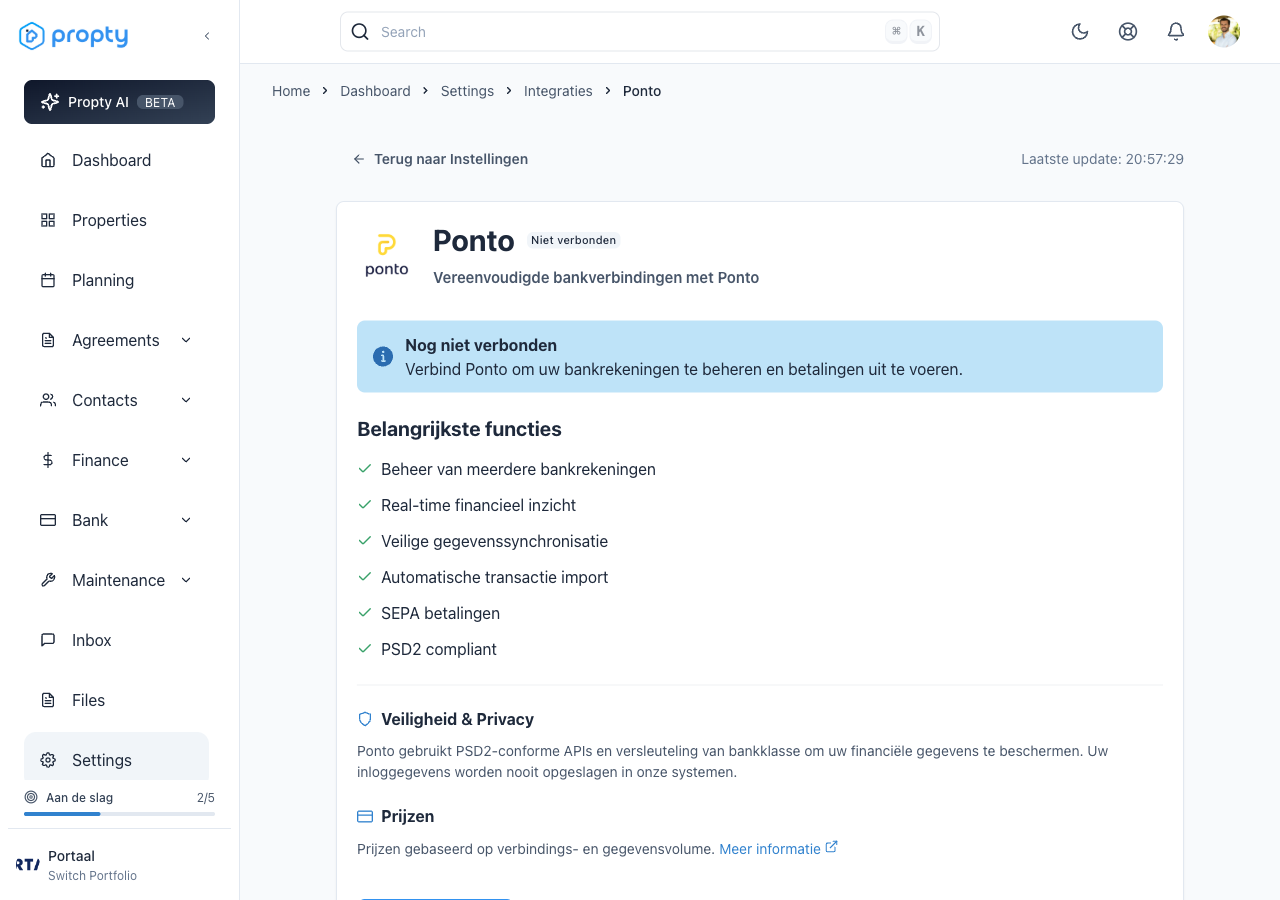This screenshot has width=1280, height=900.
Task: Collapse the sidebar with the chevron
Action: pos(207,36)
